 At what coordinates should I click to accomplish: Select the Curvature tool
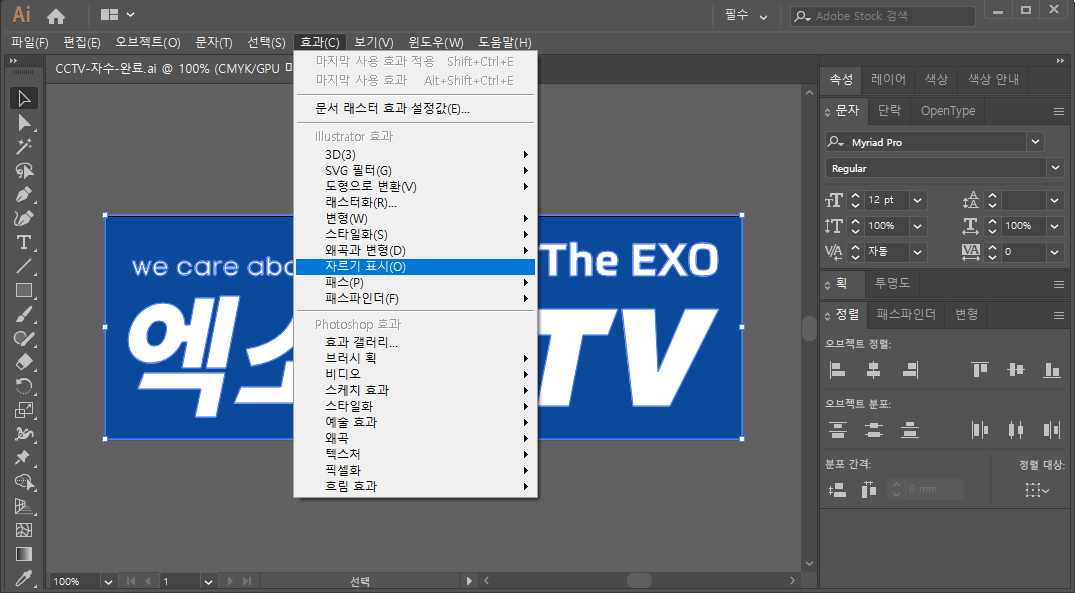tap(24, 218)
